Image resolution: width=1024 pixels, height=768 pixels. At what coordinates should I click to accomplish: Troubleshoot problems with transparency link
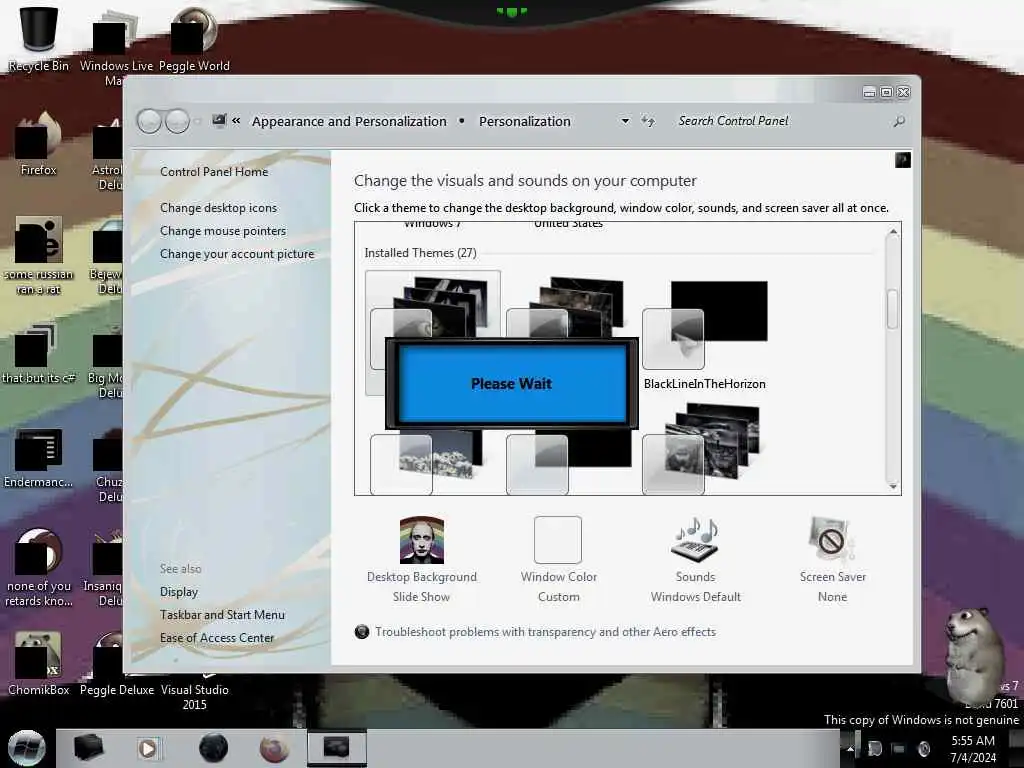545,632
